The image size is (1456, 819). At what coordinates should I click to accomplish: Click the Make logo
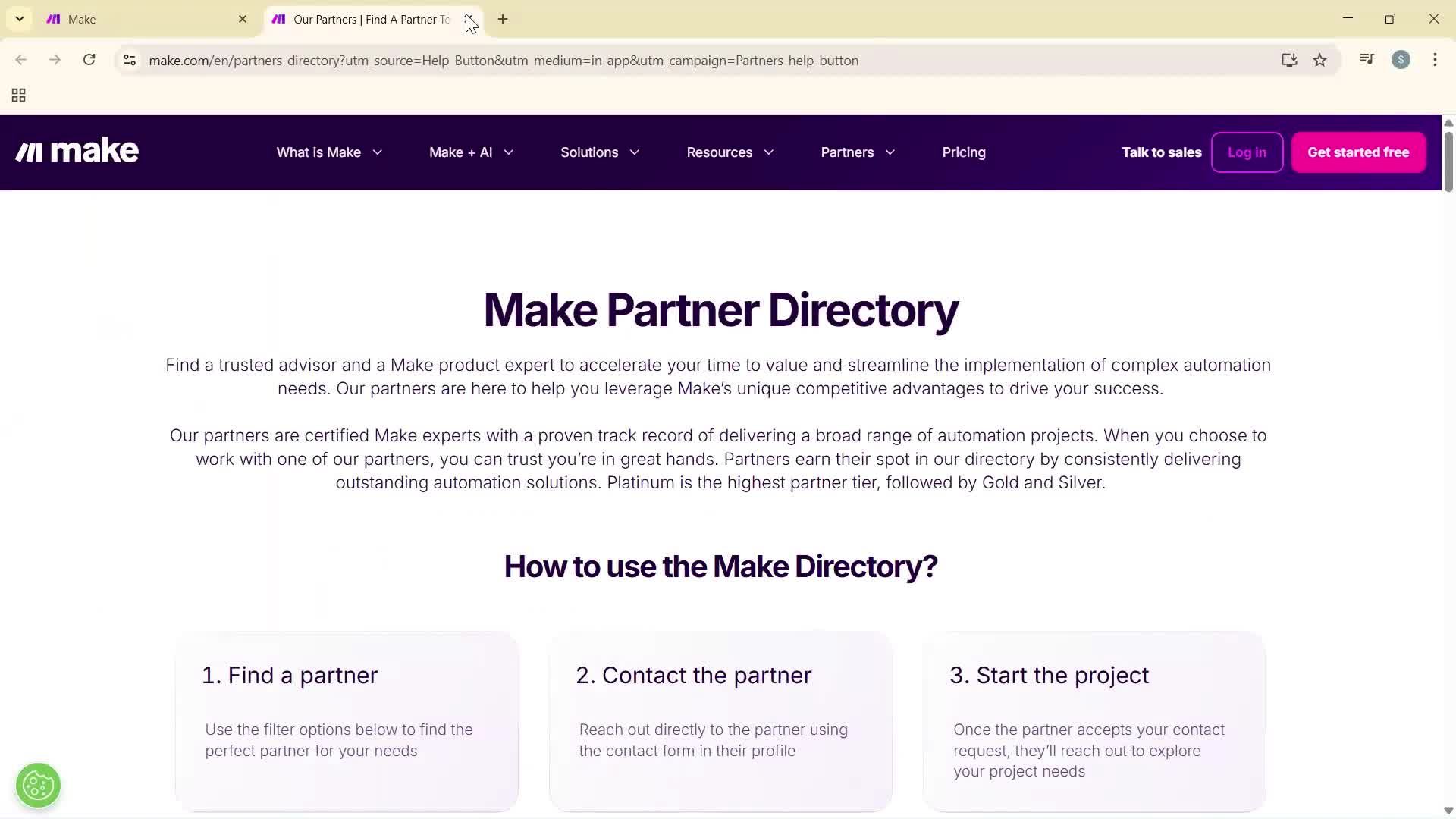click(x=76, y=150)
